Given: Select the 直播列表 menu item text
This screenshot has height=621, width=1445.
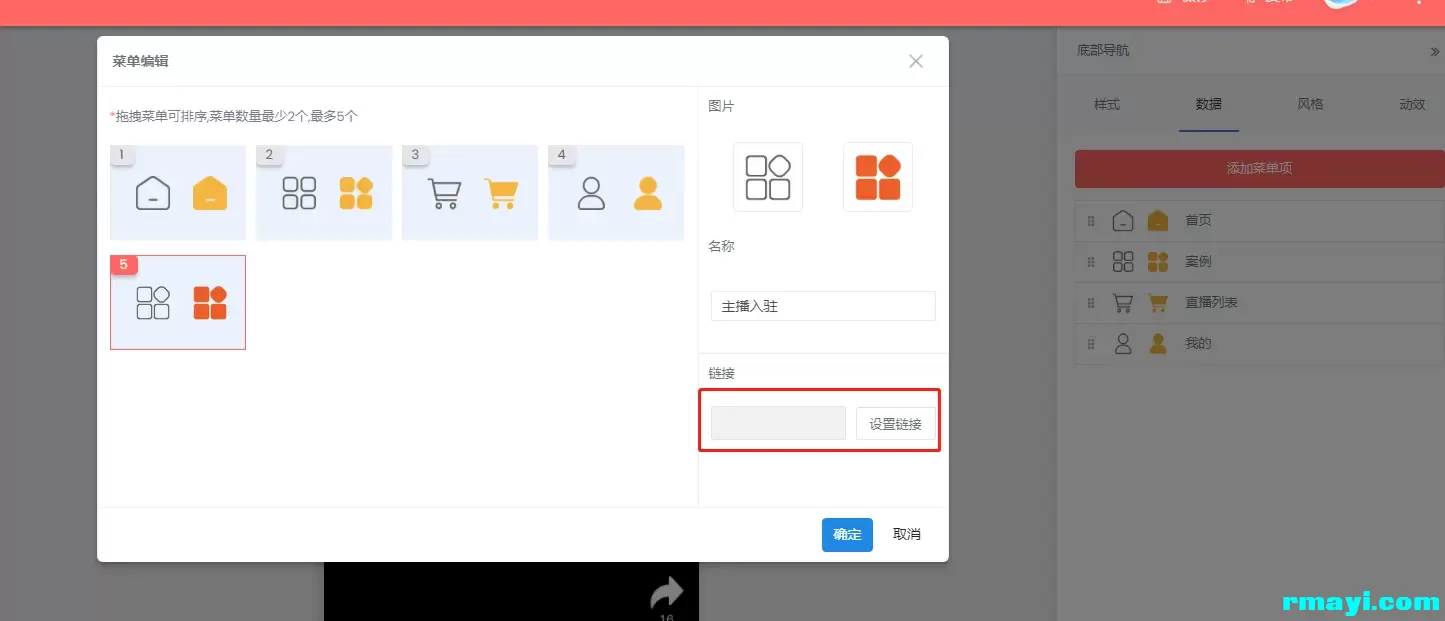Looking at the screenshot, I should click(1211, 302).
